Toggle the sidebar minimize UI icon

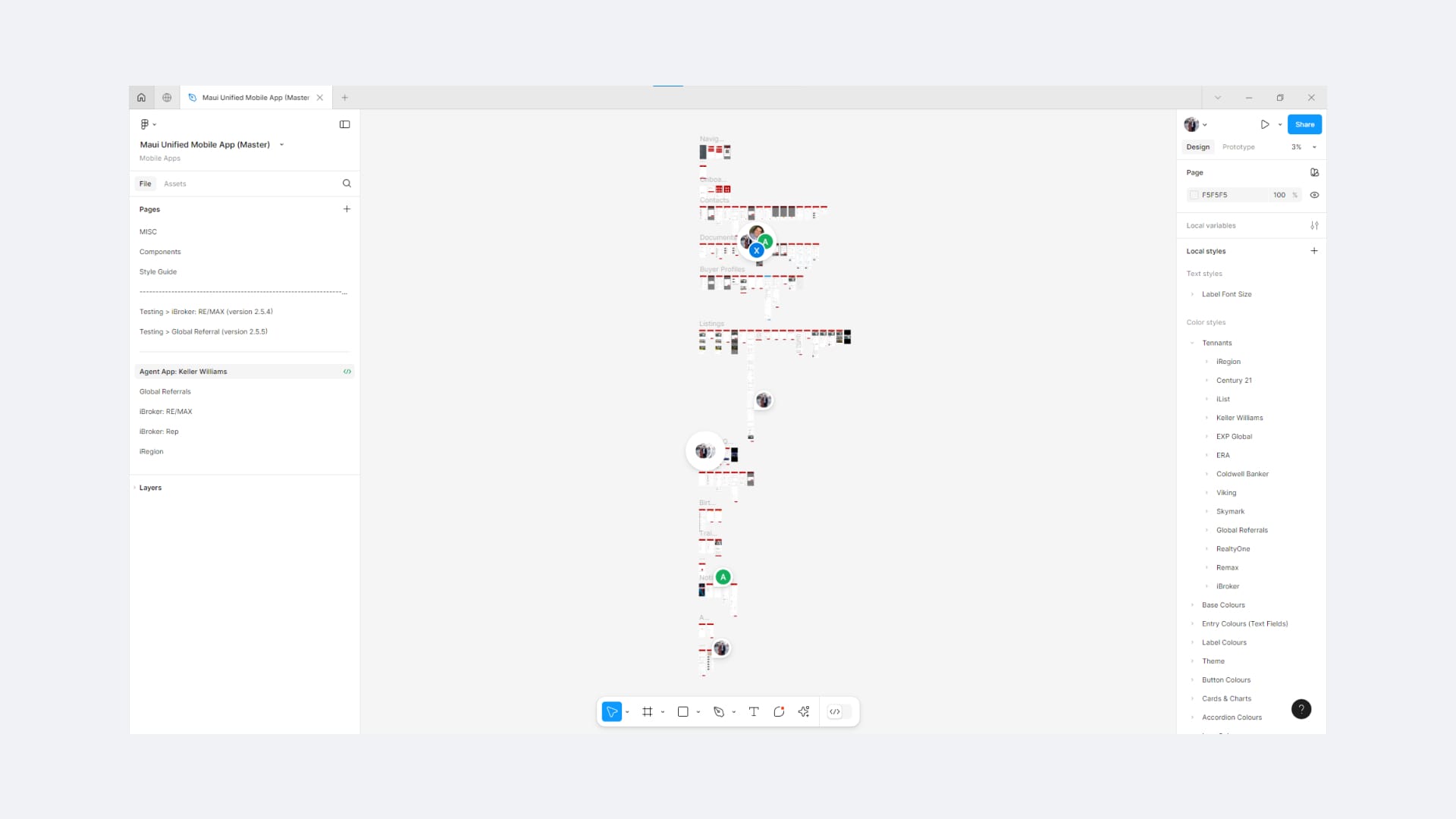click(344, 124)
